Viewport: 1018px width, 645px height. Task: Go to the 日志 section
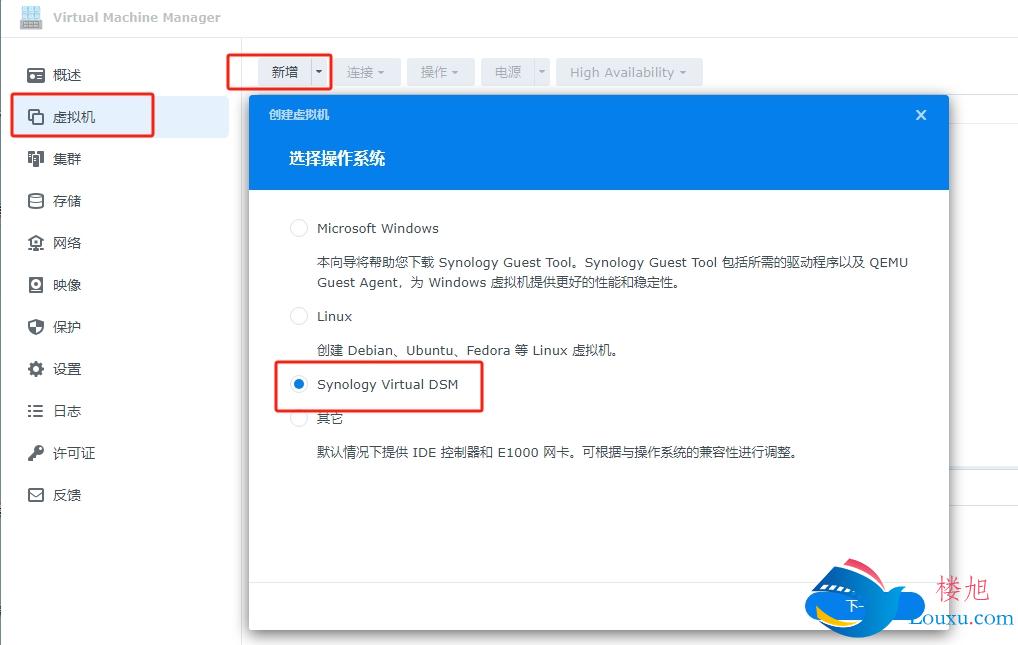coord(121,411)
